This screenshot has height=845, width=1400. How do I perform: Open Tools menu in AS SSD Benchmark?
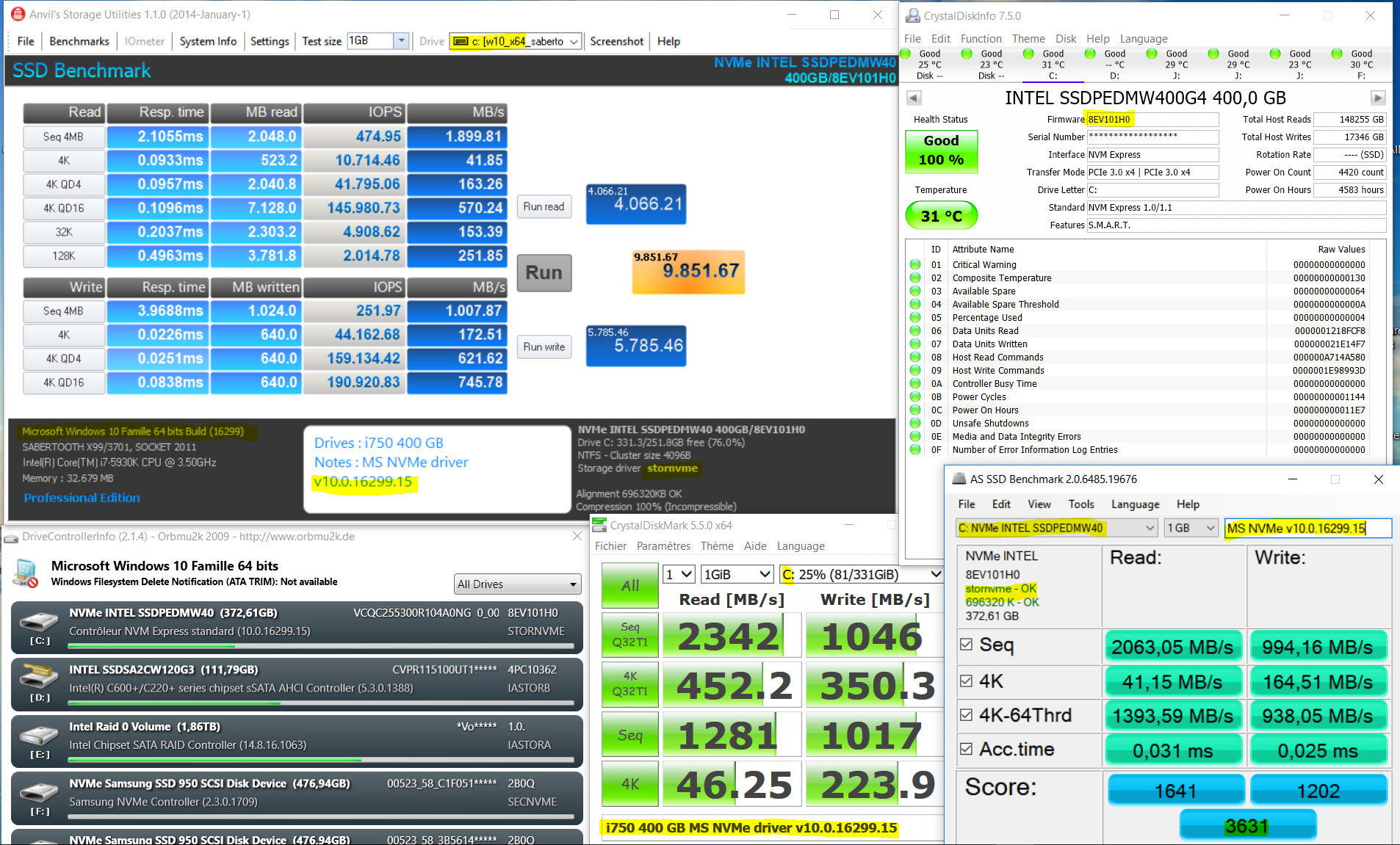1081,504
